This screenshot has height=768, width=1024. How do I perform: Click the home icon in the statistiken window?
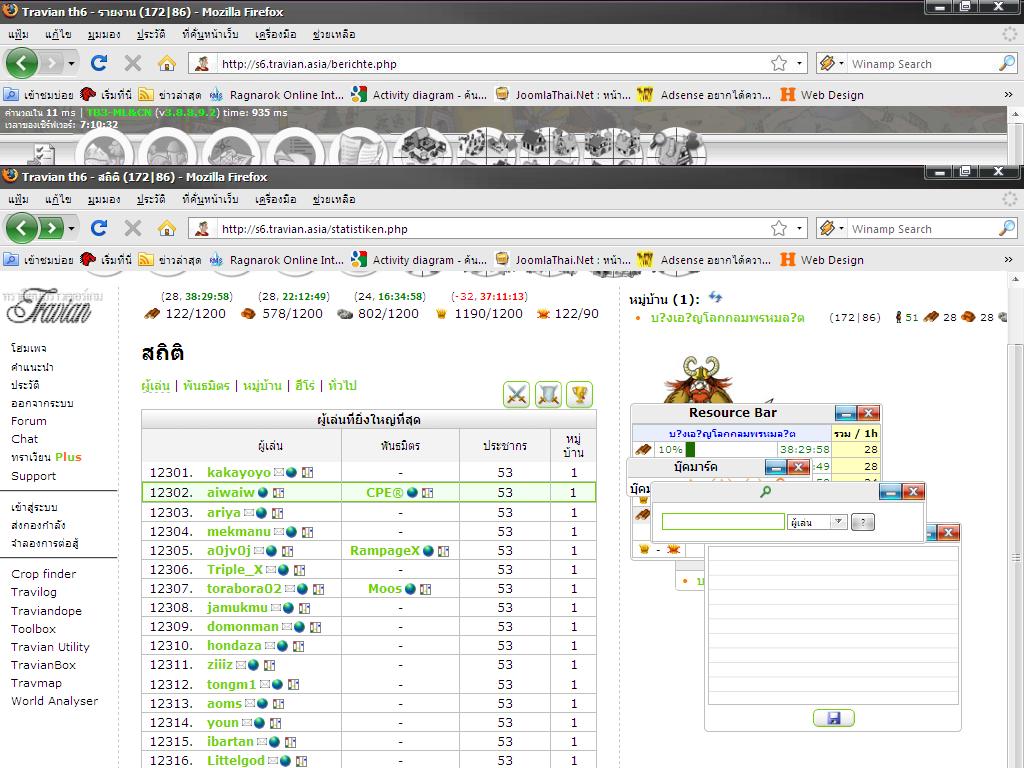pos(167,228)
